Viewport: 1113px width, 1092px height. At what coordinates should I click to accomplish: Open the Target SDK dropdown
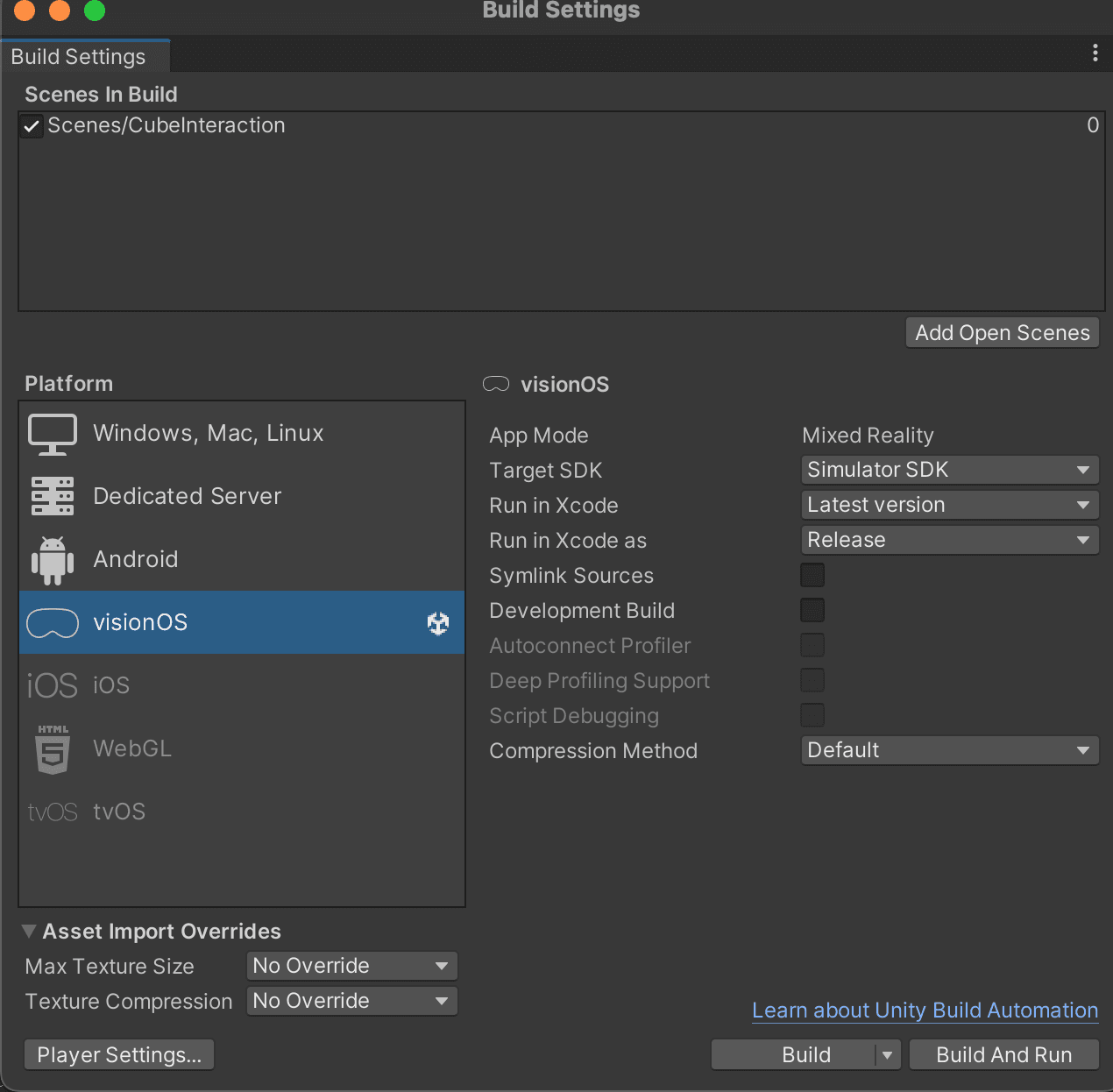pos(950,470)
